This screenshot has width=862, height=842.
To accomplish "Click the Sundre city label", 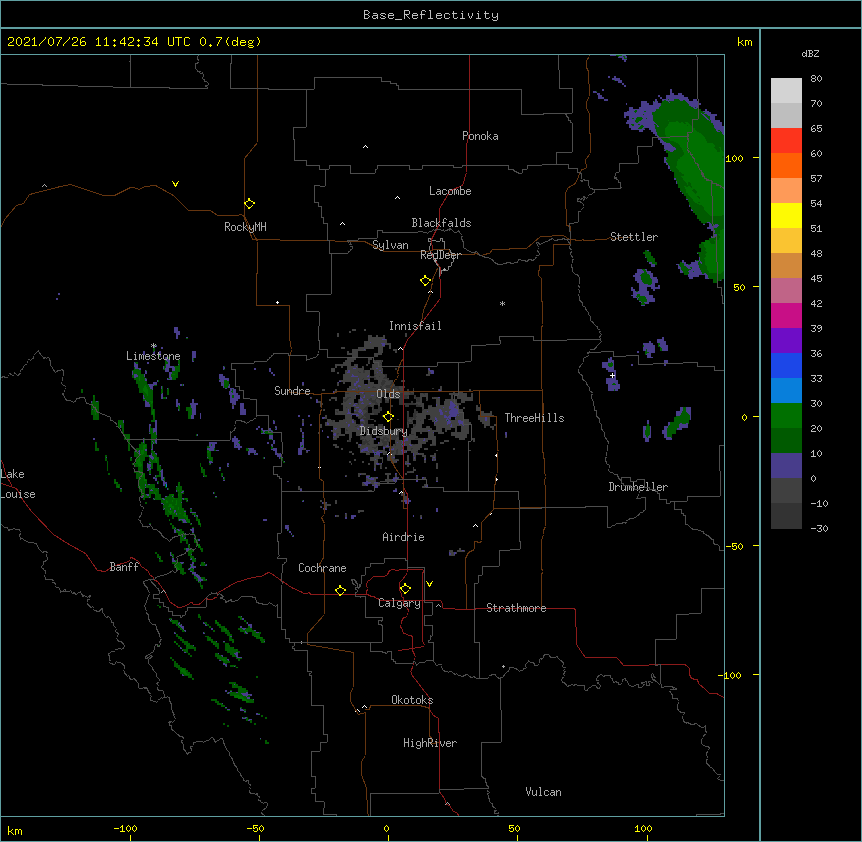I will click(x=292, y=391).
